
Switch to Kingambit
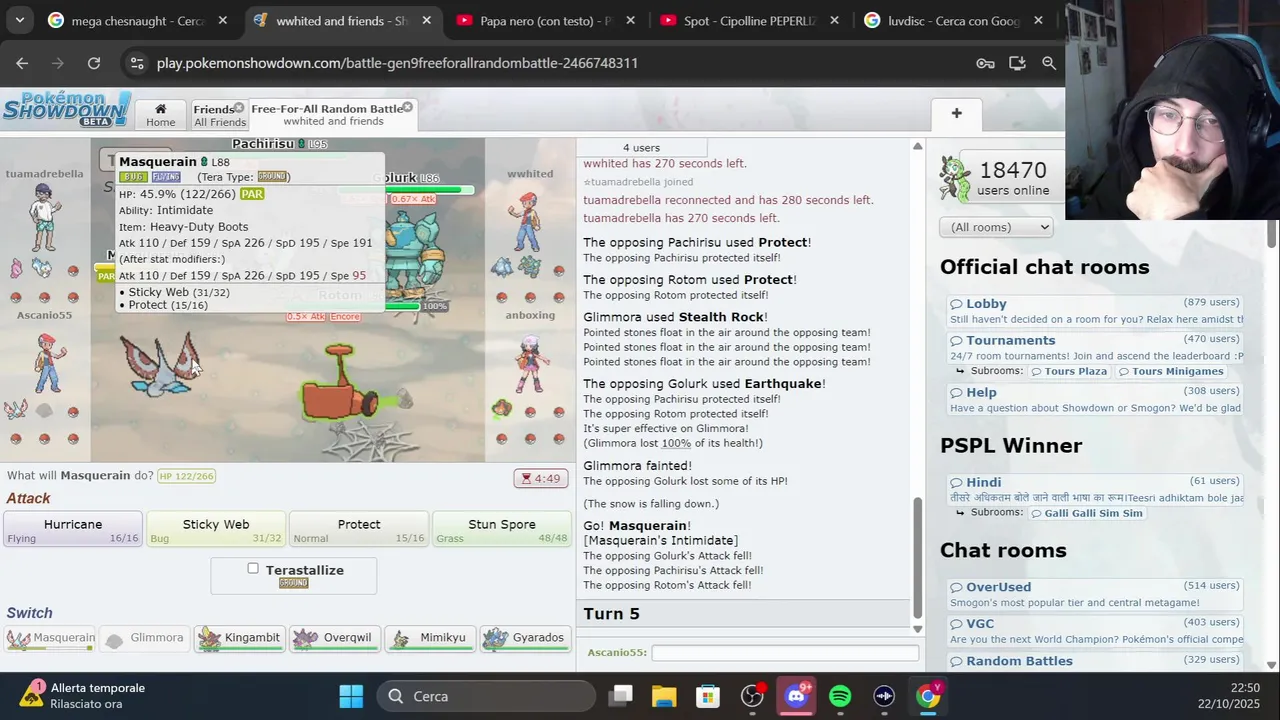(x=239, y=638)
